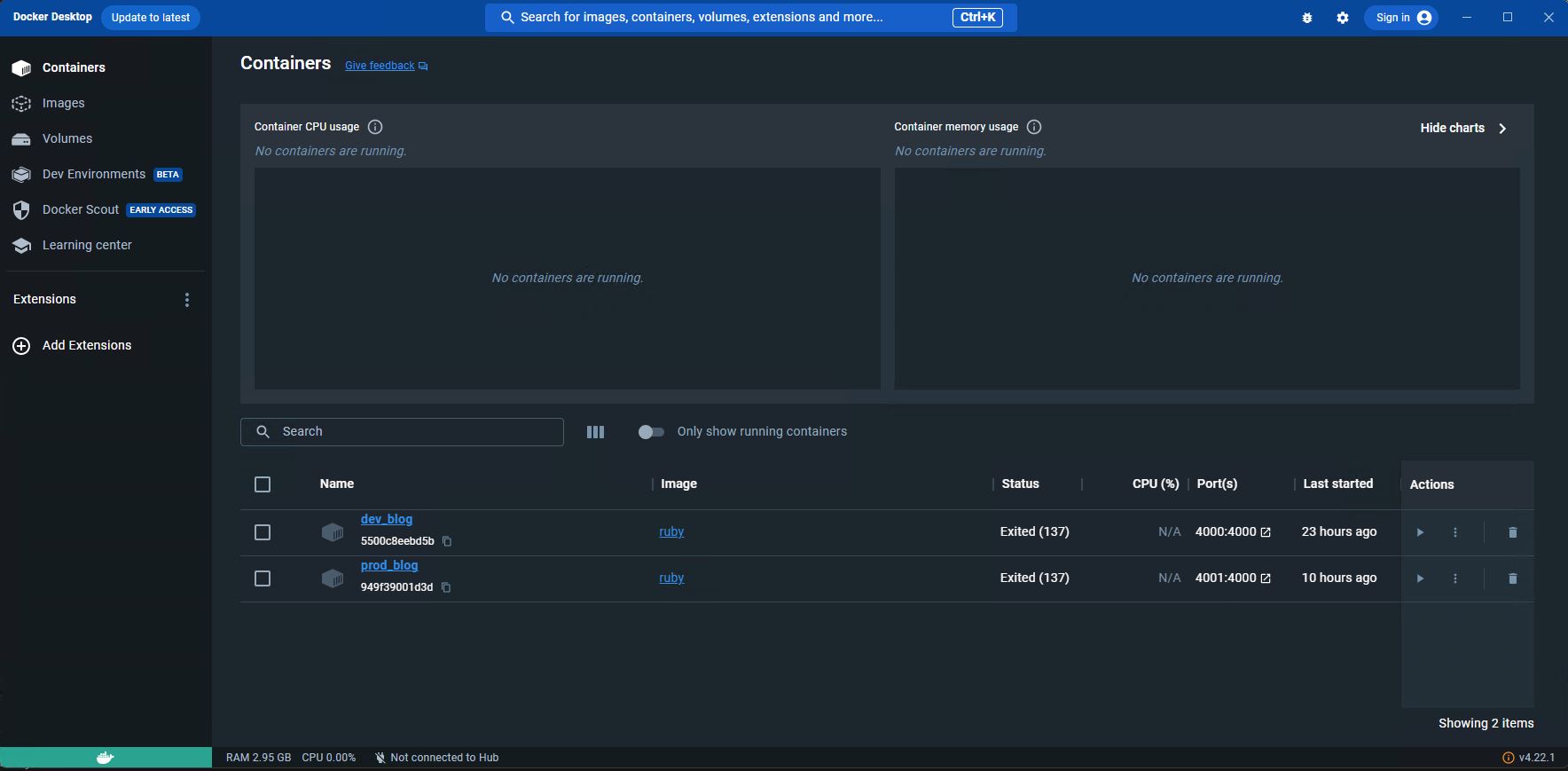Open the Give feedback link
1568x771 pixels.
pos(386,66)
